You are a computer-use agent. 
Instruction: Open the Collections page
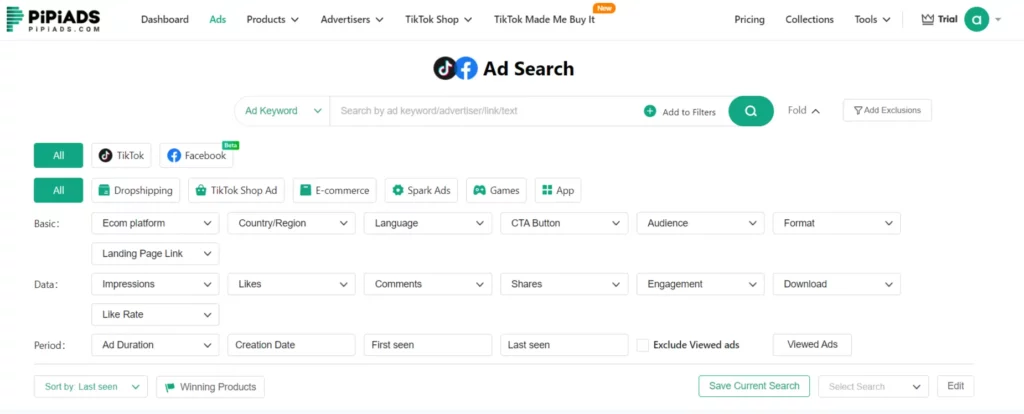click(x=809, y=20)
